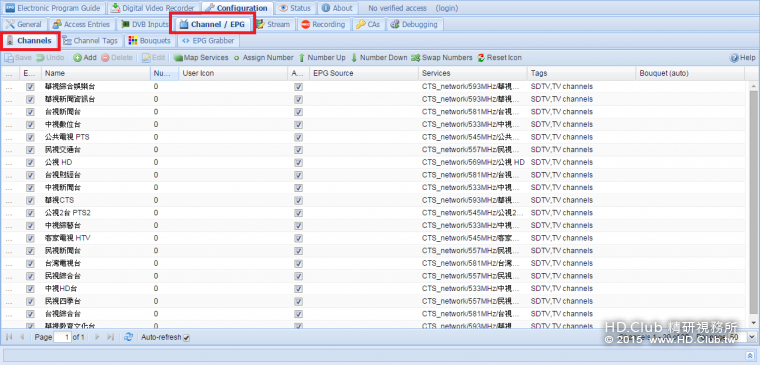The height and width of the screenshot is (365, 760).
Task: Switch to Channel Tags sub-tab
Action: 90,41
